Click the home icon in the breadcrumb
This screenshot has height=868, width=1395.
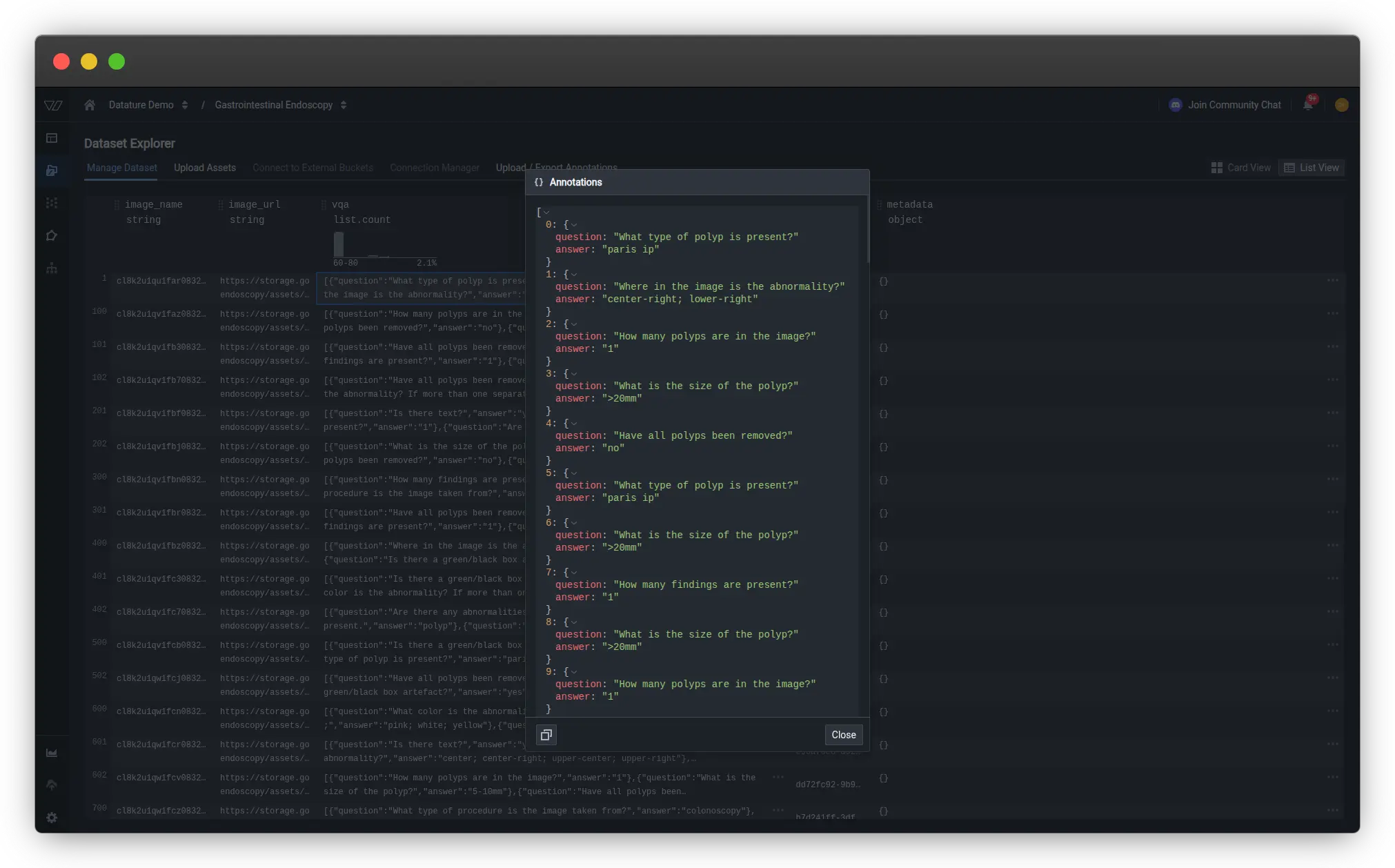[90, 105]
